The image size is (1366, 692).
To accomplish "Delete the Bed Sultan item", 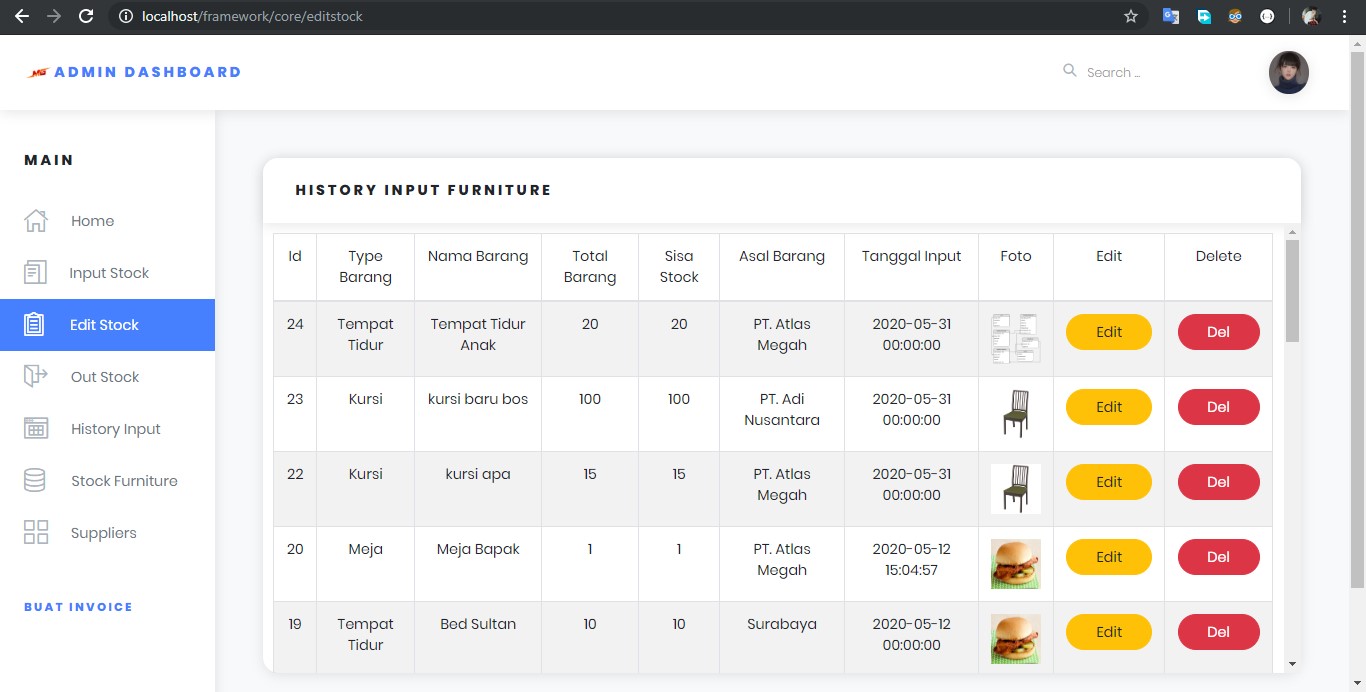I will pos(1218,632).
